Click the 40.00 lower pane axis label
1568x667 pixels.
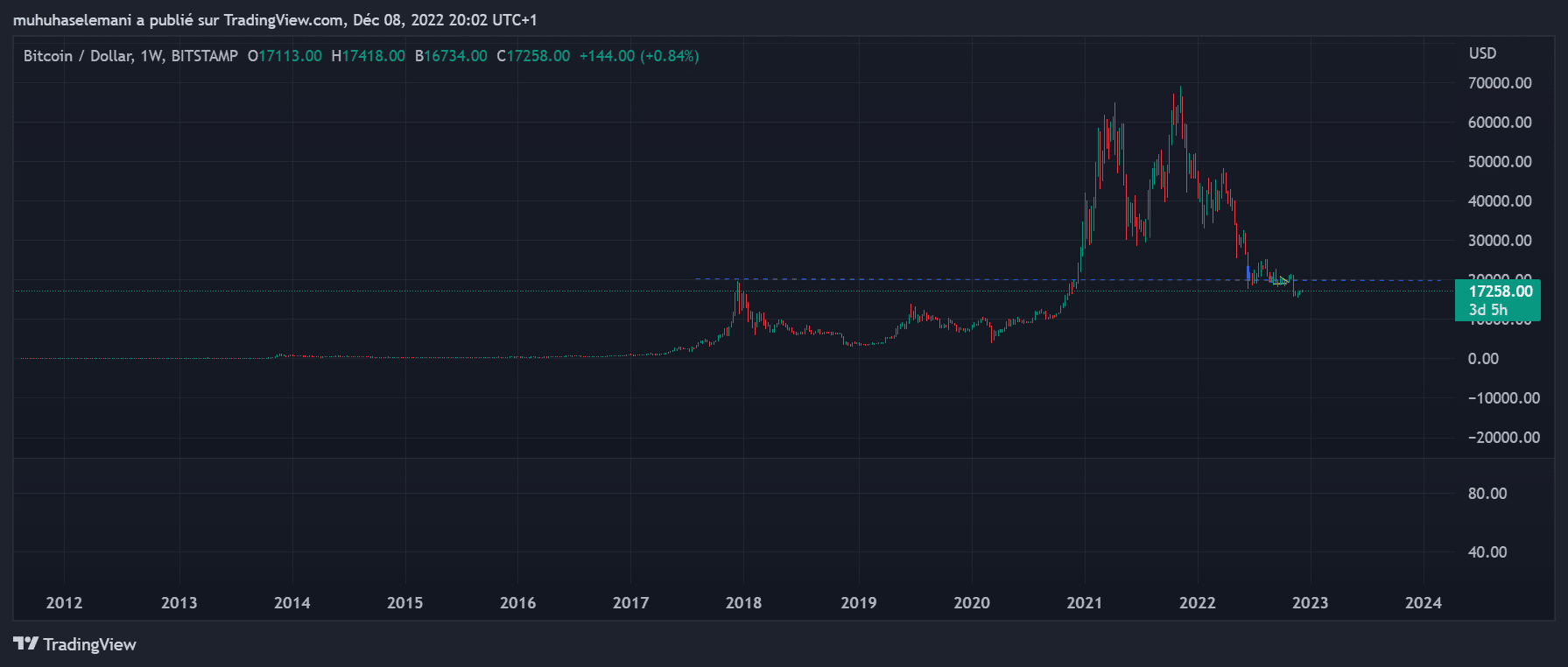point(1487,552)
